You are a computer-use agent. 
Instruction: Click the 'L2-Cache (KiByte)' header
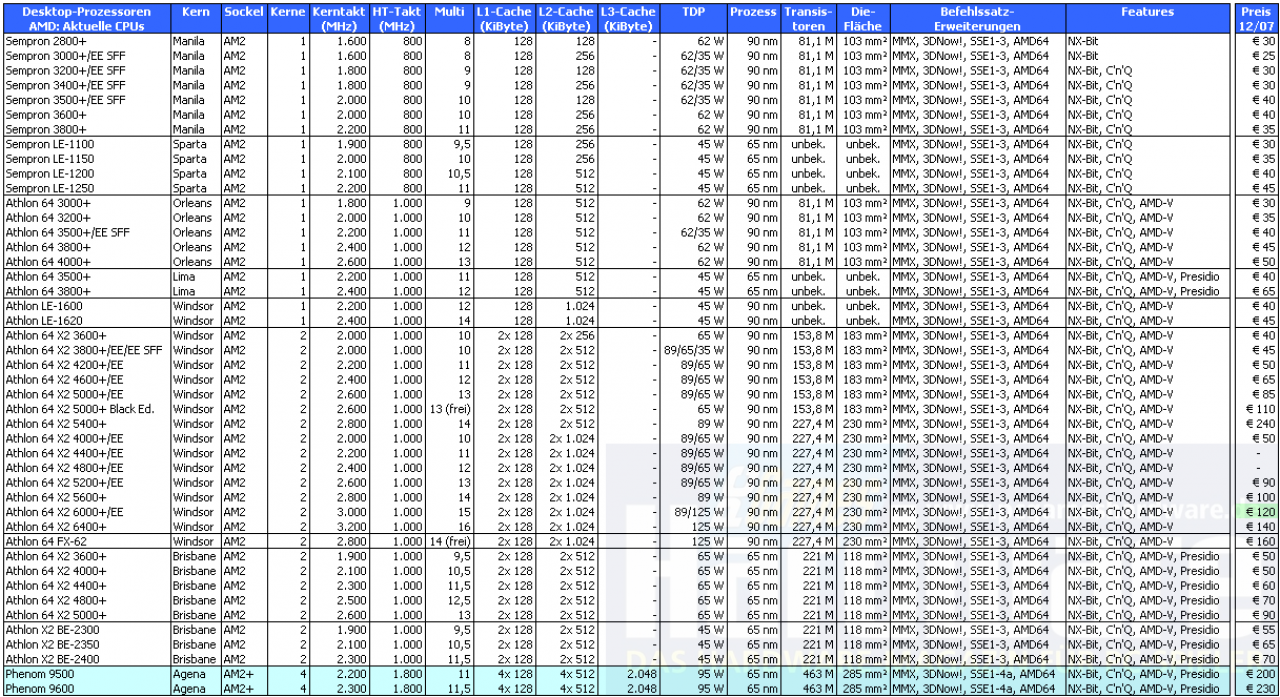(x=567, y=19)
